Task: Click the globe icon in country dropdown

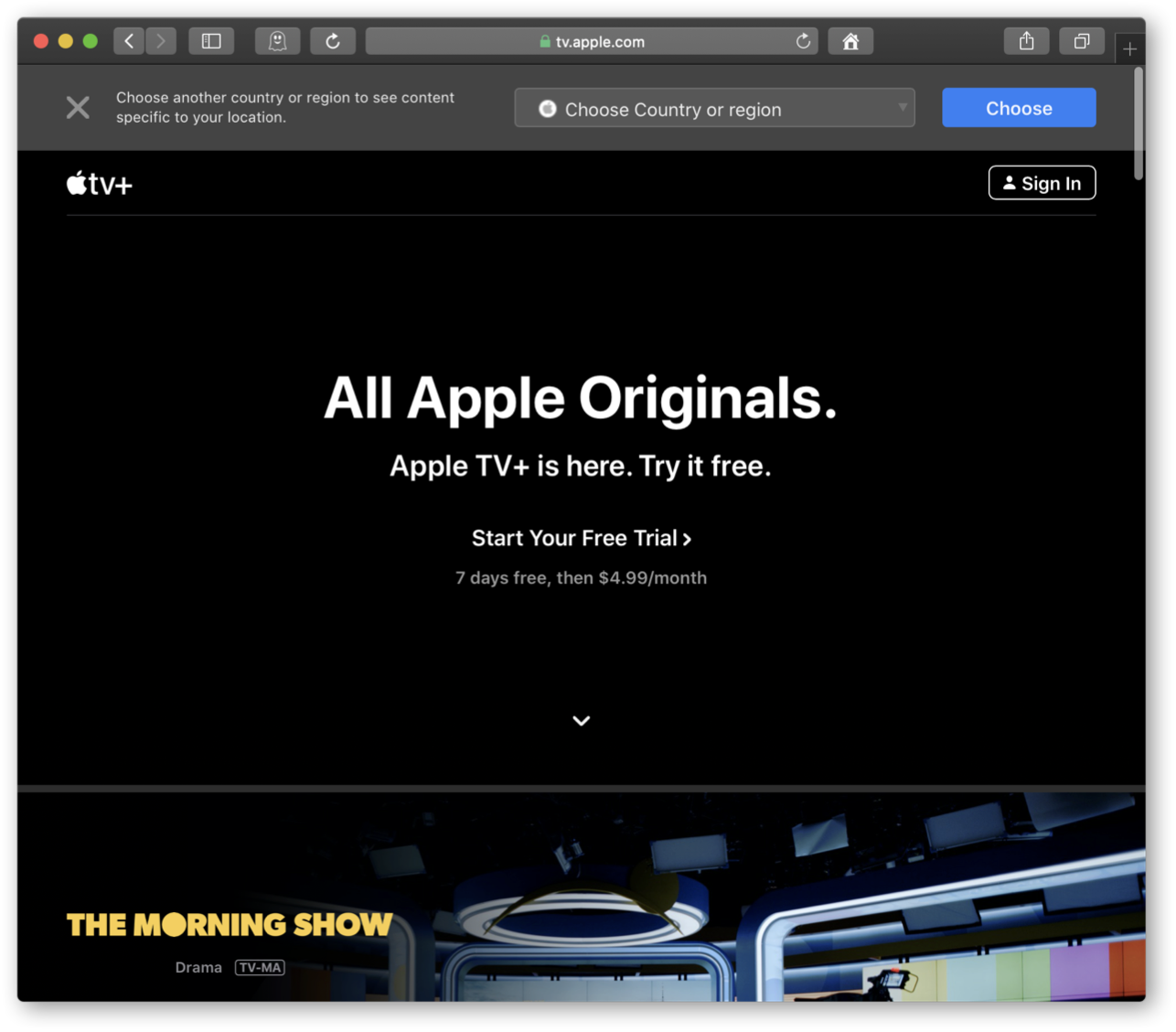Action: point(547,109)
